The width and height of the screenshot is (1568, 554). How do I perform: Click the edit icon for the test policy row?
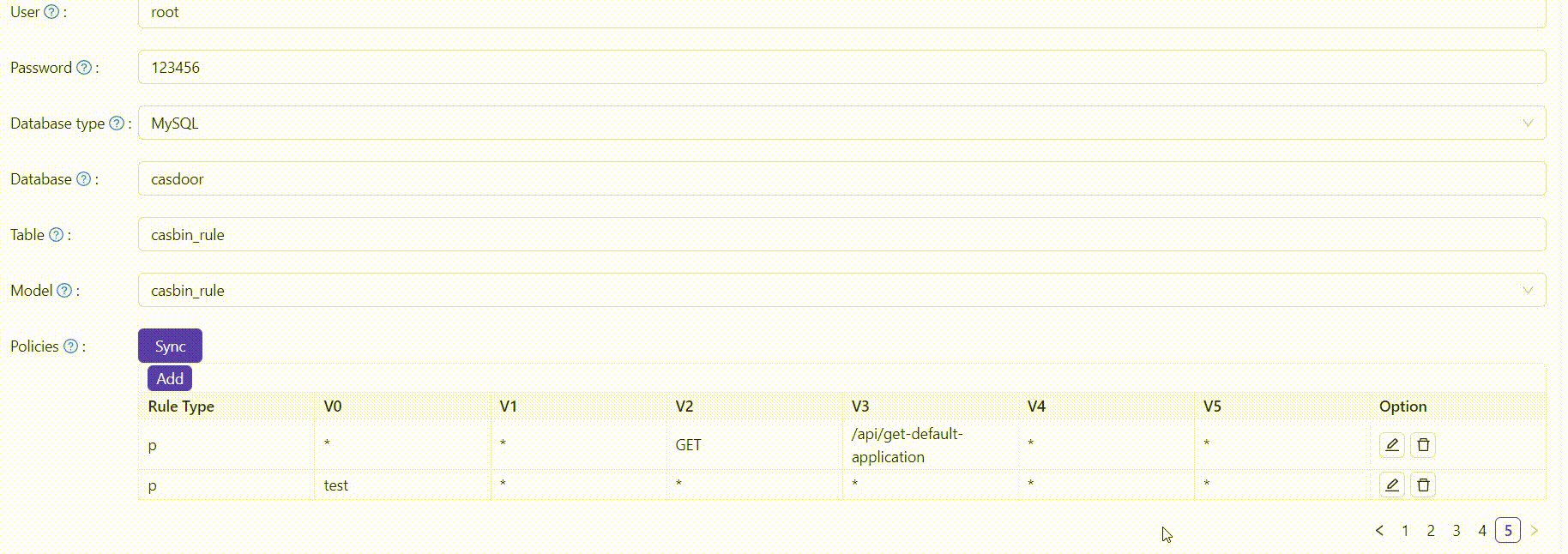click(1391, 485)
